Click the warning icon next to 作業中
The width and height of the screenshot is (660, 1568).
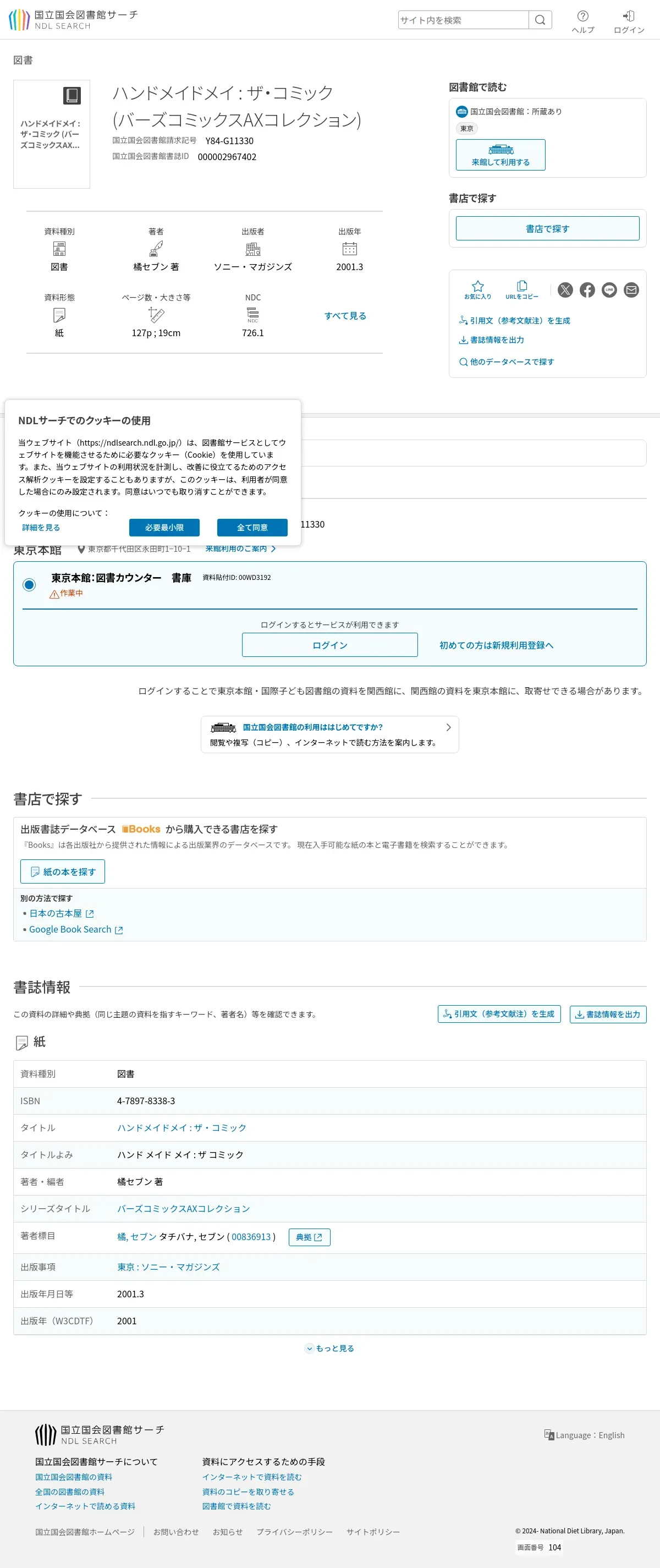(54, 594)
